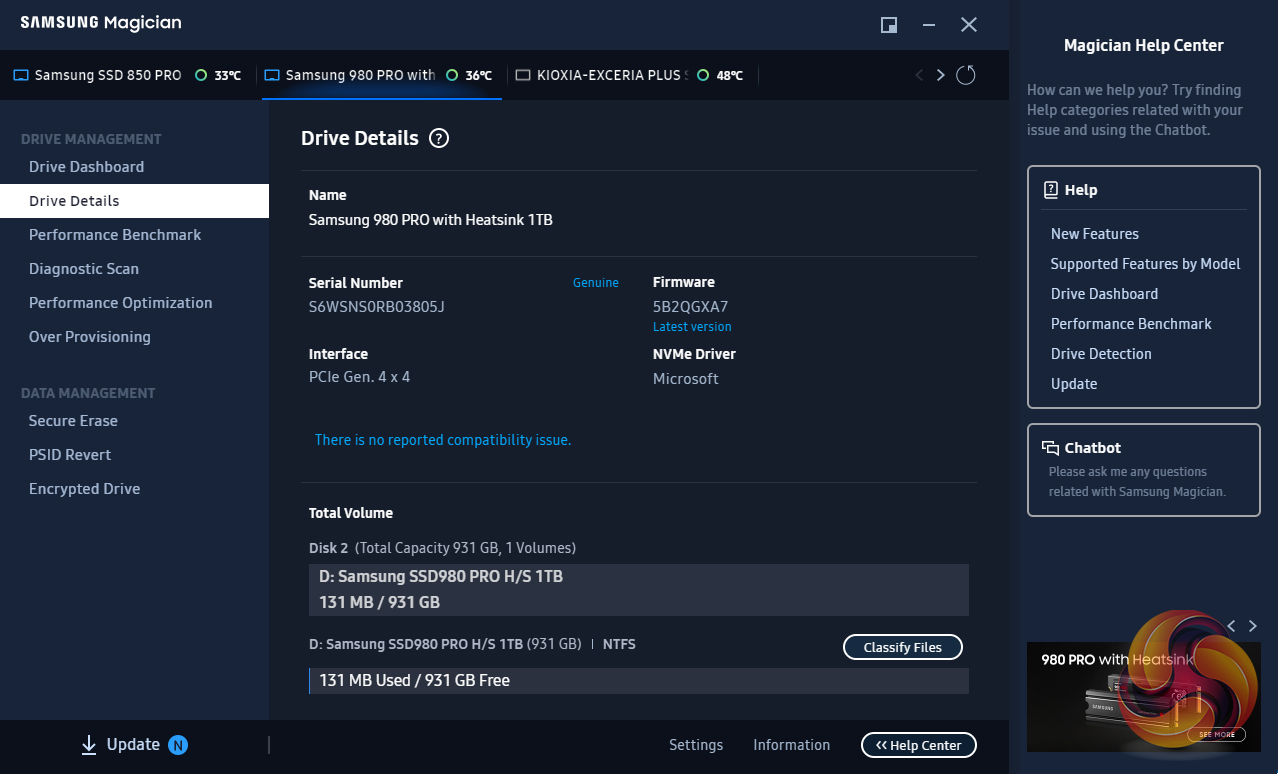
Task: Click the PCIe Gen. 4 x 4 interface value
Action: tap(360, 378)
